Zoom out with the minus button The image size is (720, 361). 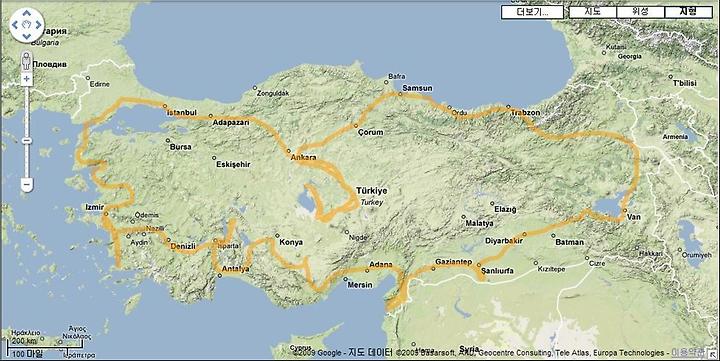[27, 185]
